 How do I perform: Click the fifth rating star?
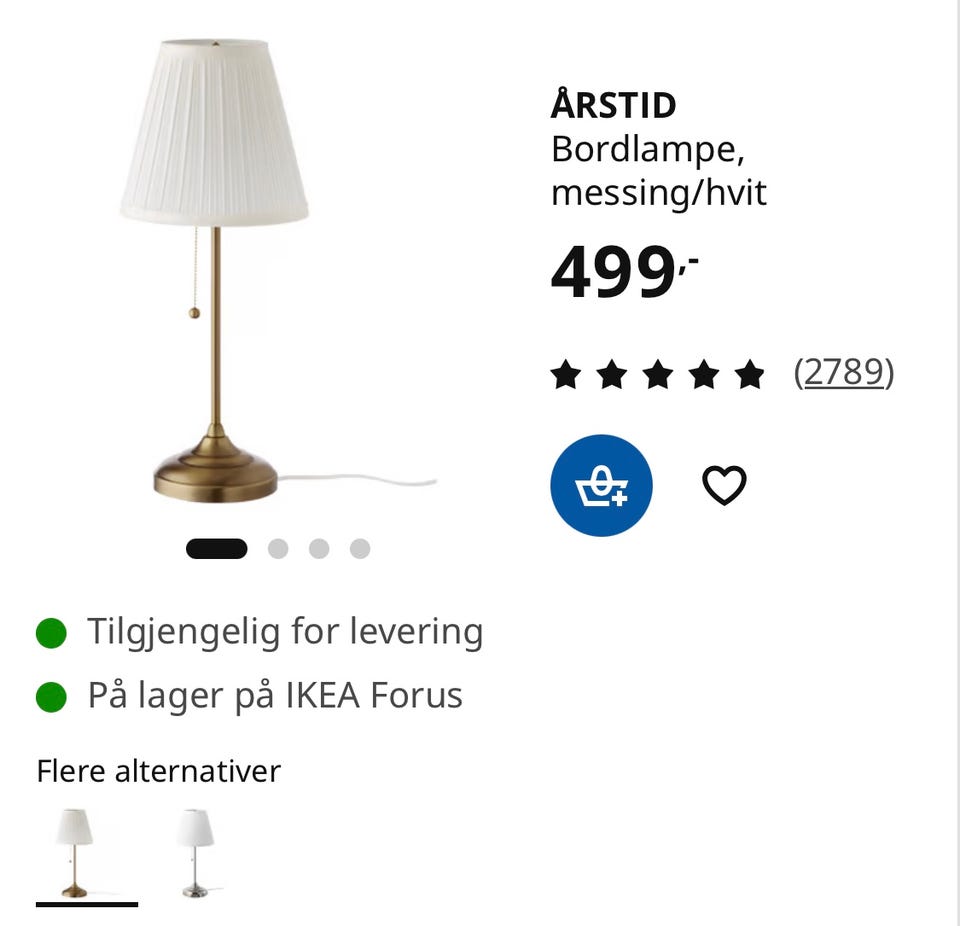click(x=750, y=374)
